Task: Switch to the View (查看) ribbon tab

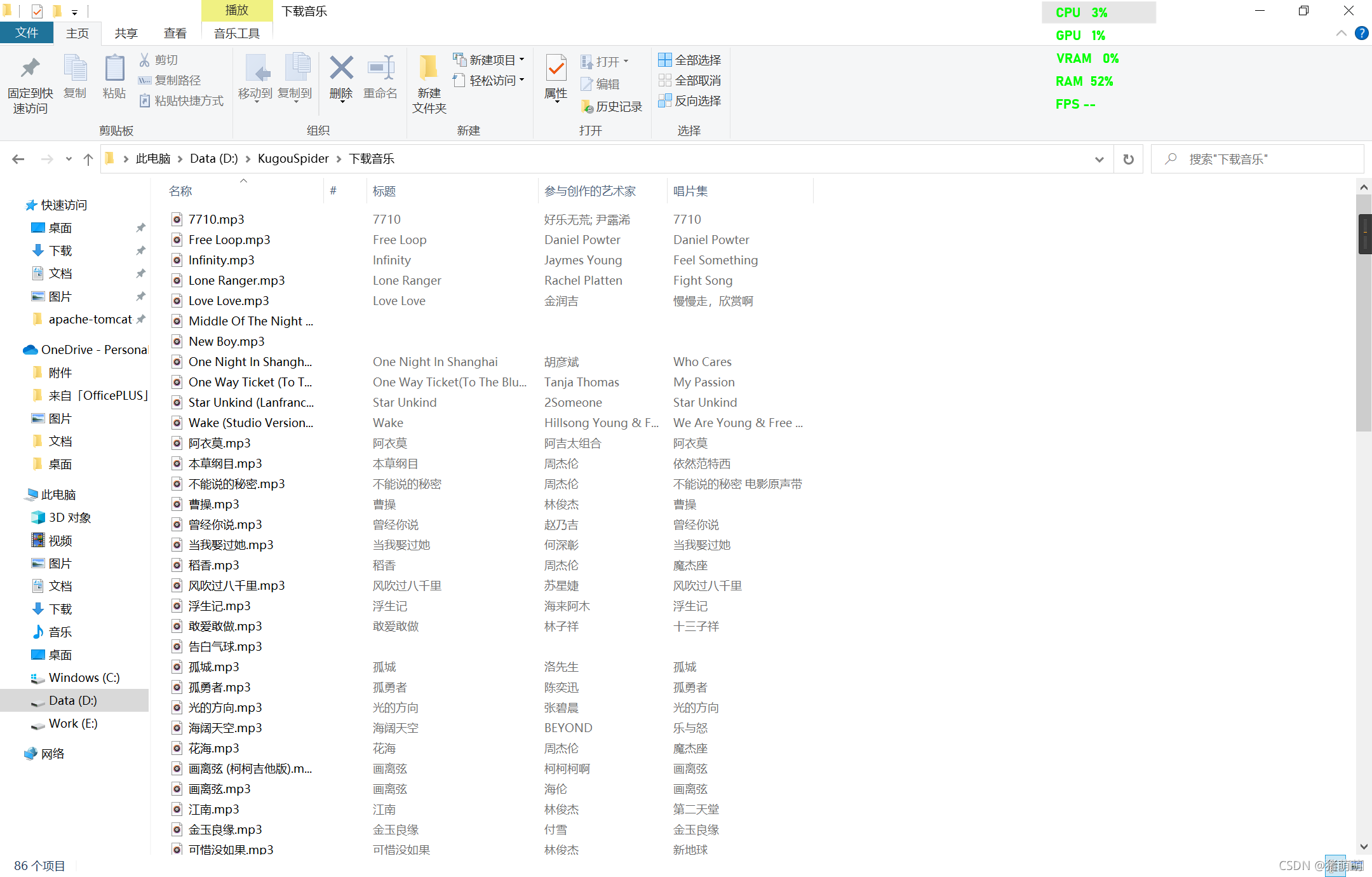Action: click(175, 33)
